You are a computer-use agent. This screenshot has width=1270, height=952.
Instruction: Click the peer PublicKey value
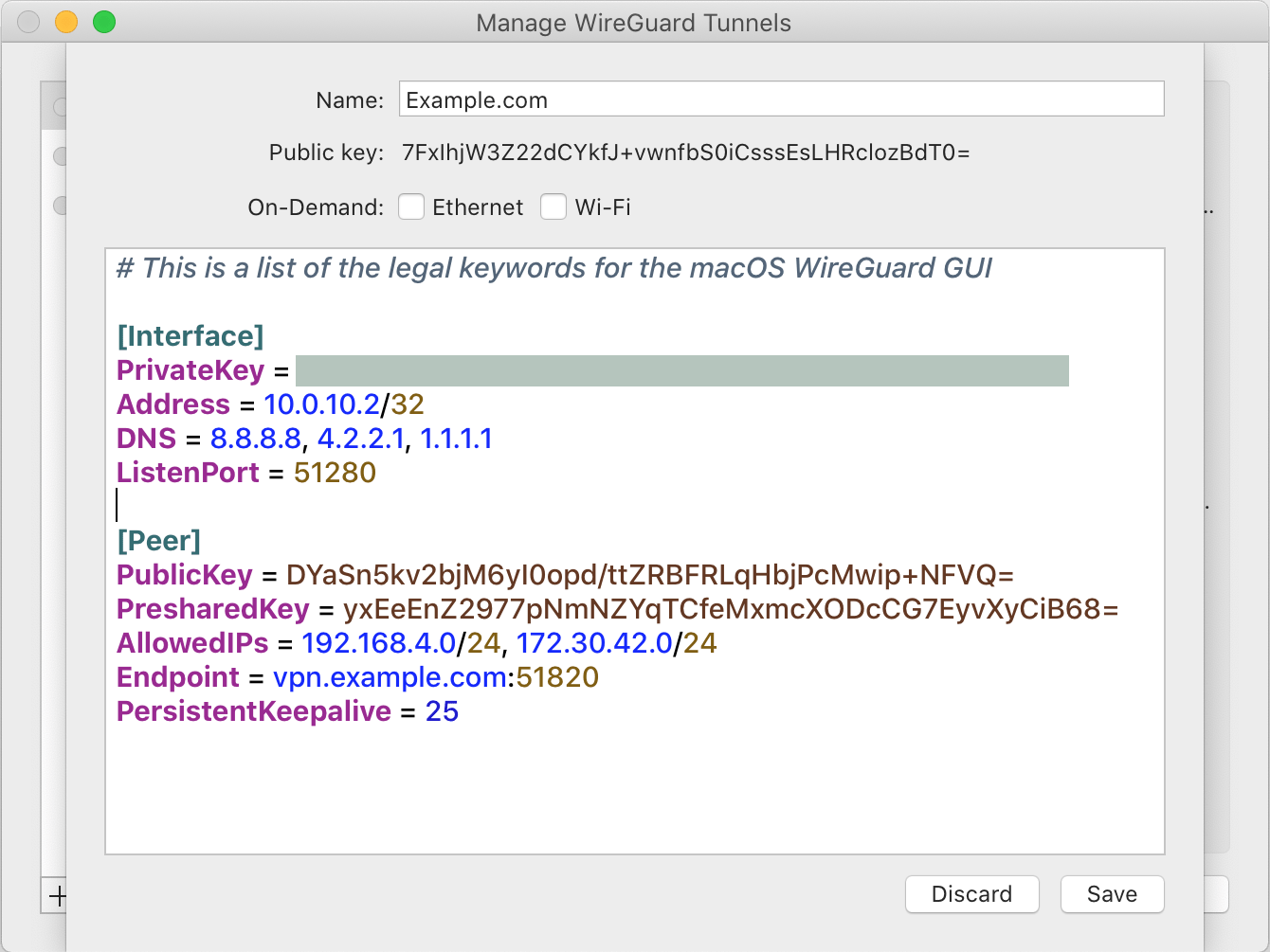point(650,575)
